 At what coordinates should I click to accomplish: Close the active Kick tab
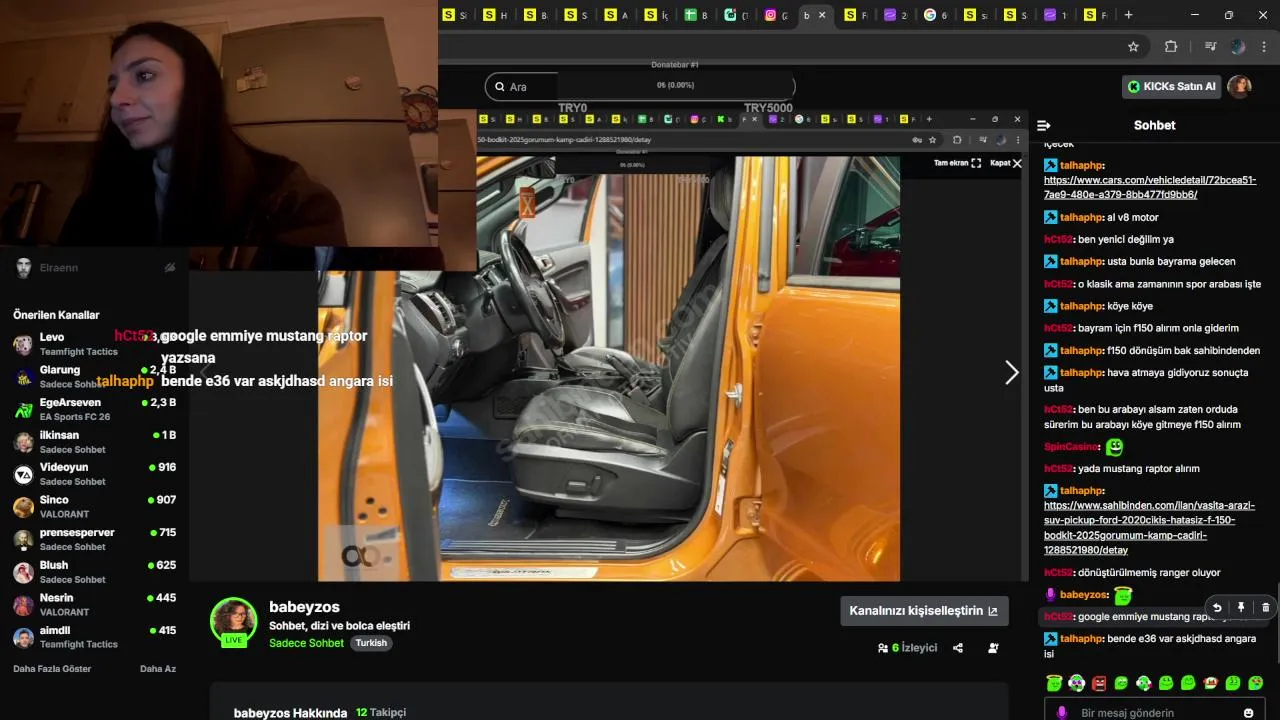pyautogui.click(x=823, y=15)
